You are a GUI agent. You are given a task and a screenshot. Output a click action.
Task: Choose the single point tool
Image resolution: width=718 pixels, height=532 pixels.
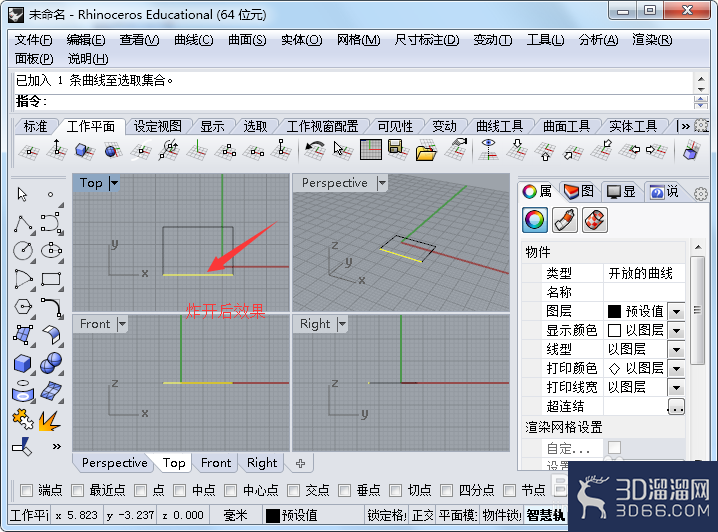point(50,195)
